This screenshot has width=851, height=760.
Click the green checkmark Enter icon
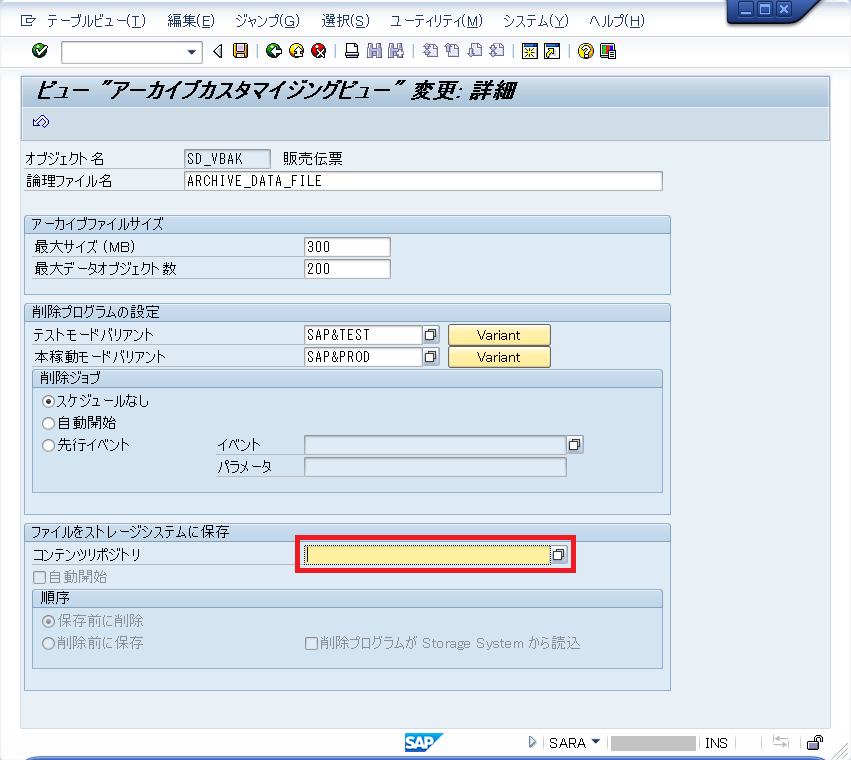pos(40,51)
